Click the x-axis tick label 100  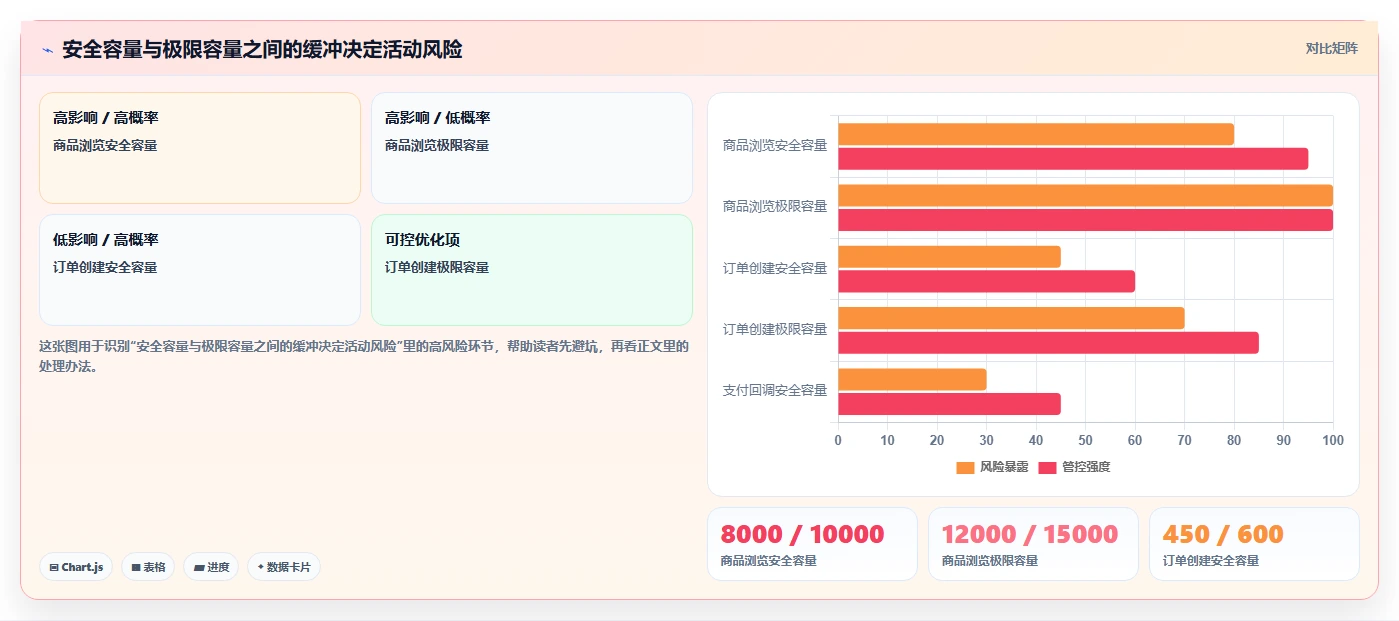(x=1332, y=441)
